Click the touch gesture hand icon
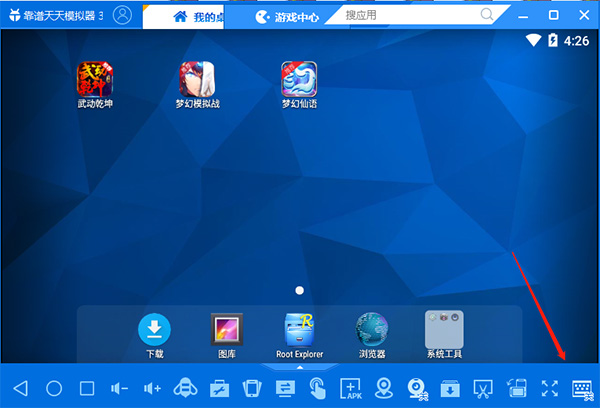 pos(318,388)
